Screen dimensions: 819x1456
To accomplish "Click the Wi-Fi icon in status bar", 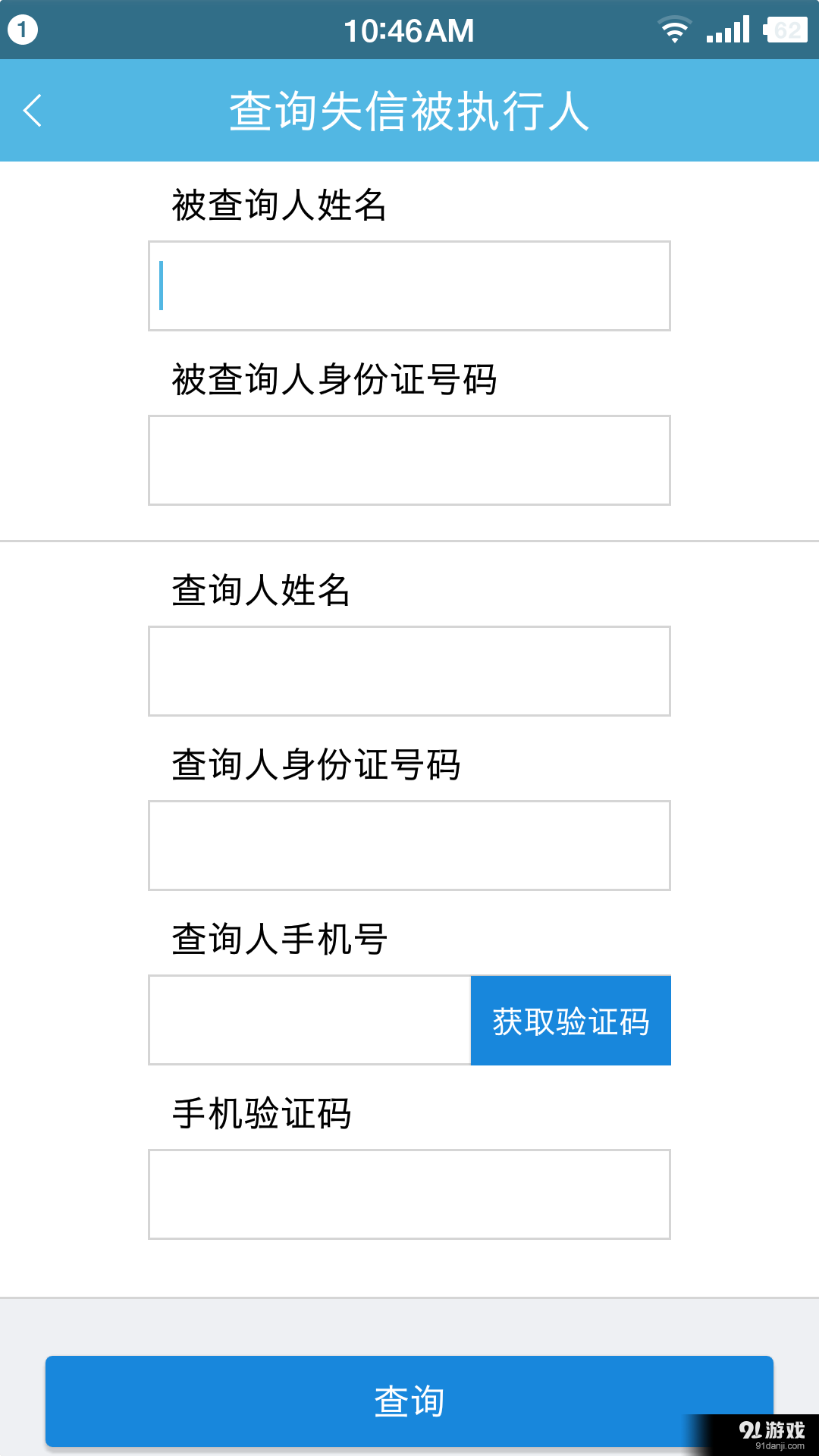I will pos(673,30).
